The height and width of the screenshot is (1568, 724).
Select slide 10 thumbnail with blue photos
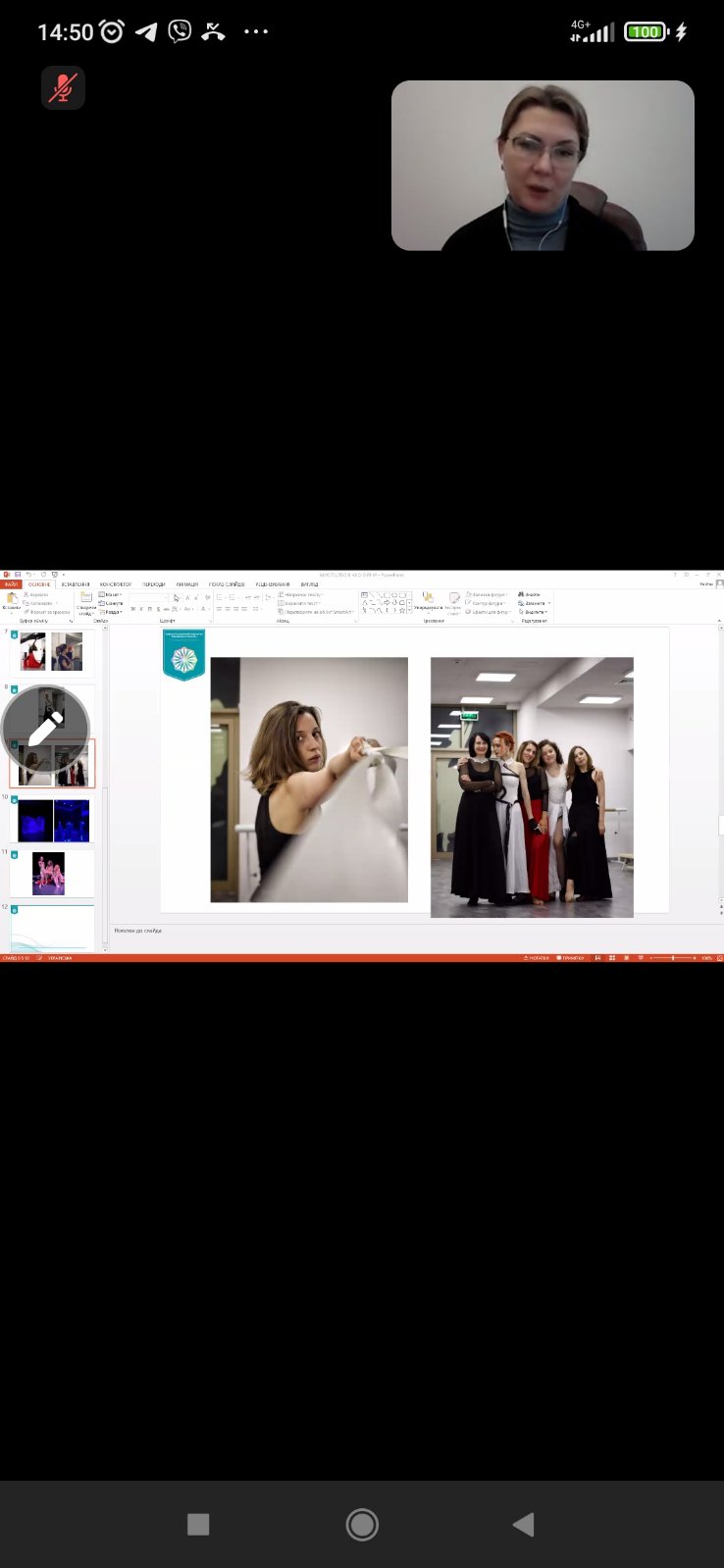coord(53,821)
